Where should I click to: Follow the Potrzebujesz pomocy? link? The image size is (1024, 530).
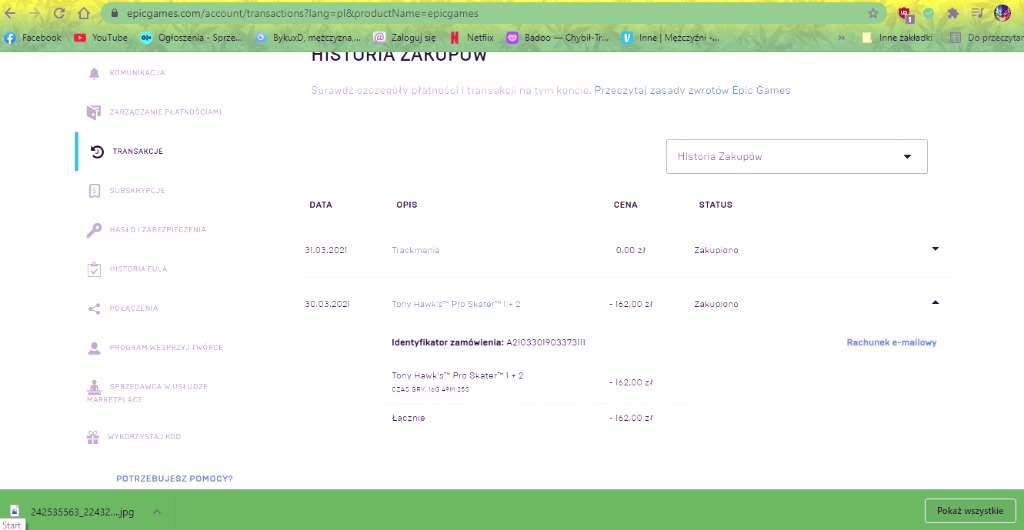point(174,478)
